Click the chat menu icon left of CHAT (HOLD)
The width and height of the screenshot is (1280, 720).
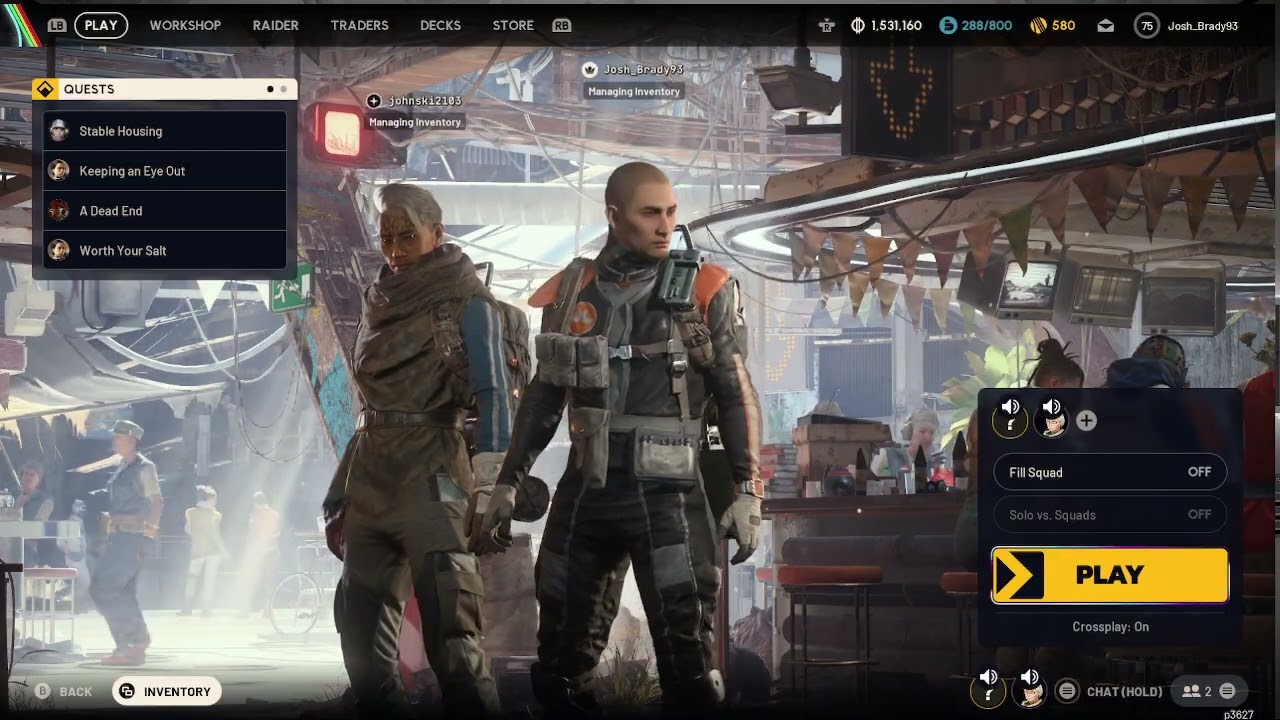click(x=1067, y=691)
